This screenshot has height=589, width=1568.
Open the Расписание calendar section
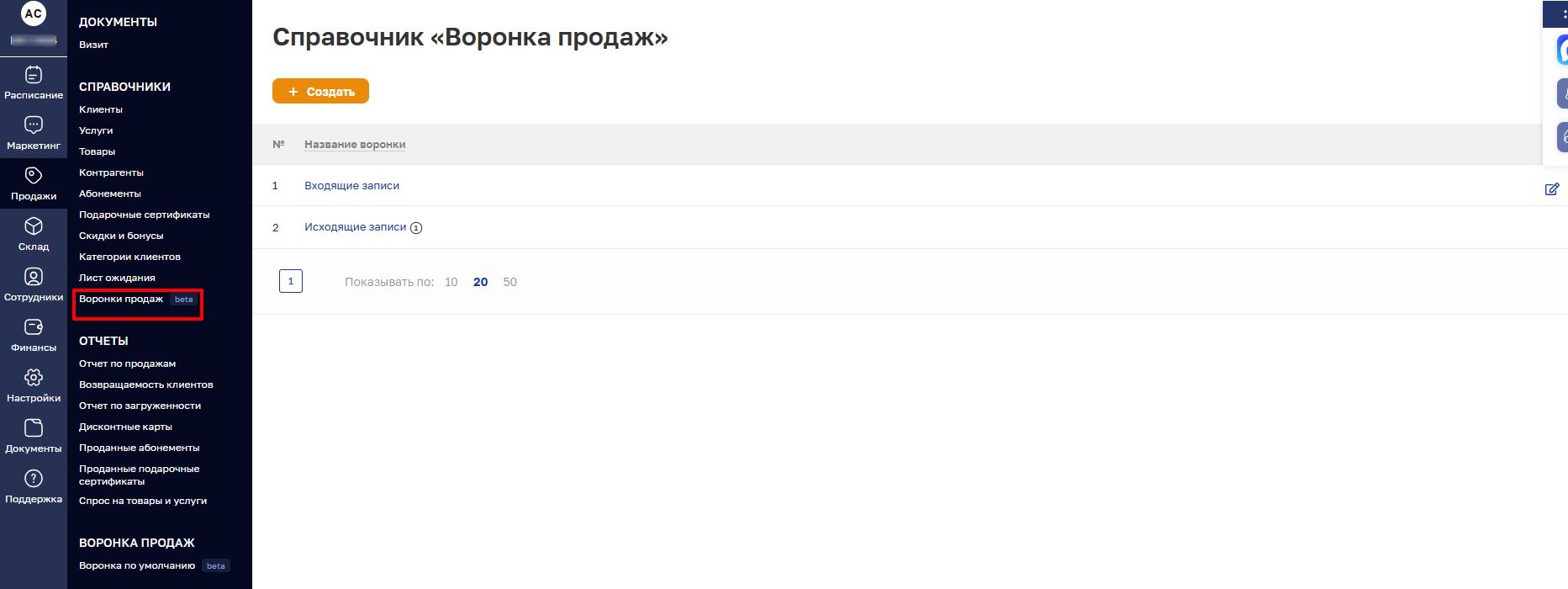[34, 82]
